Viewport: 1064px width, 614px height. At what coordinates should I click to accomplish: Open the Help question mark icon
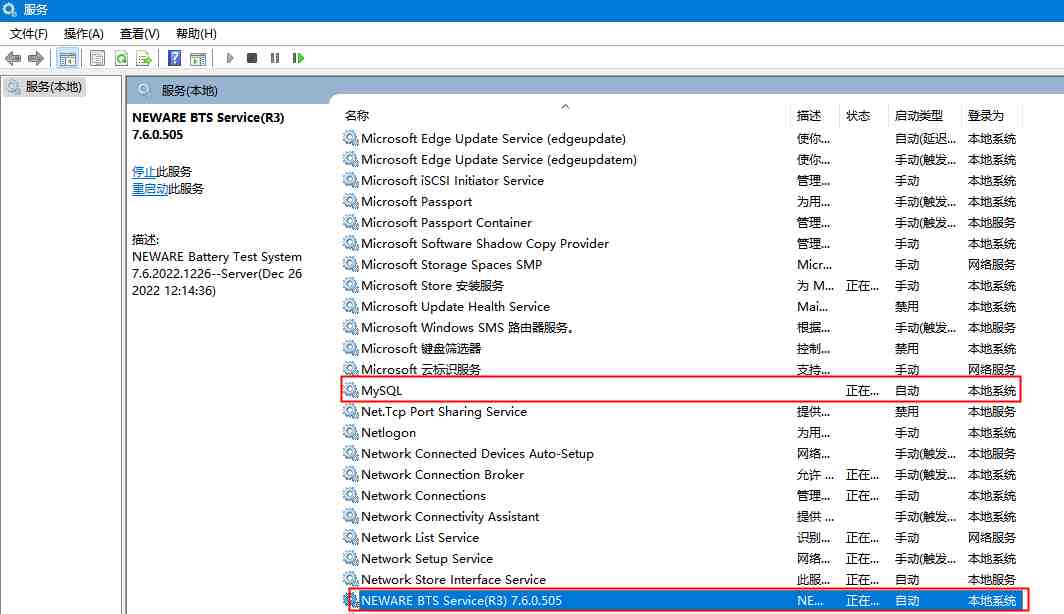pos(174,58)
